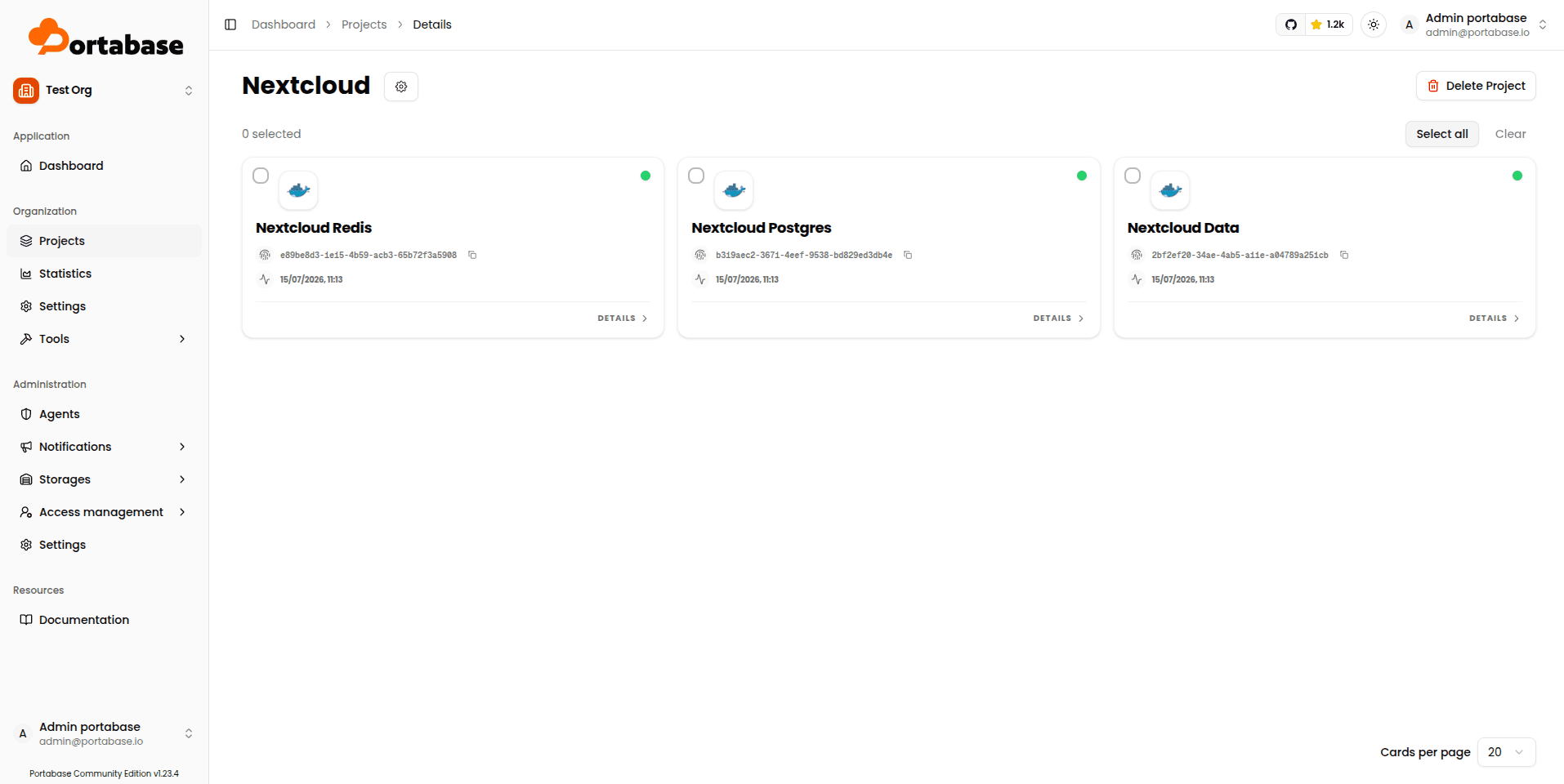Open the Test Org organization switcher

pyautogui.click(x=104, y=91)
